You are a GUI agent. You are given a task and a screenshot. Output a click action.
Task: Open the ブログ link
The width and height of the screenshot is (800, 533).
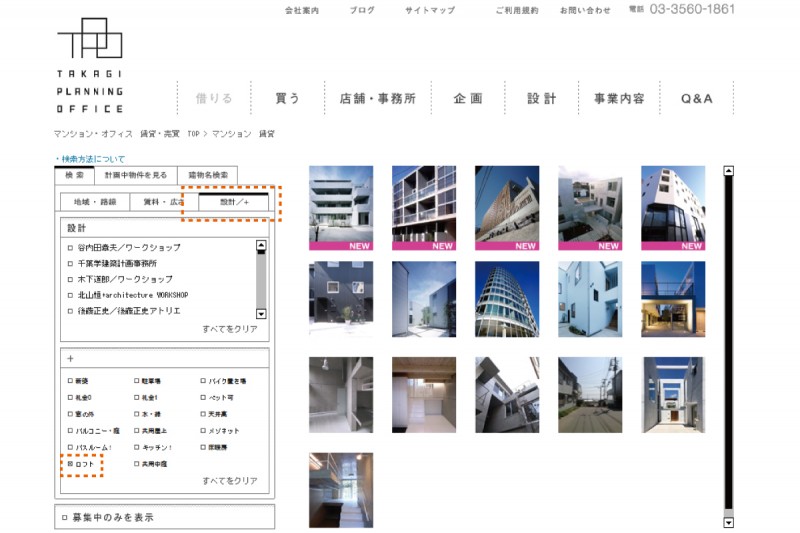(x=362, y=10)
